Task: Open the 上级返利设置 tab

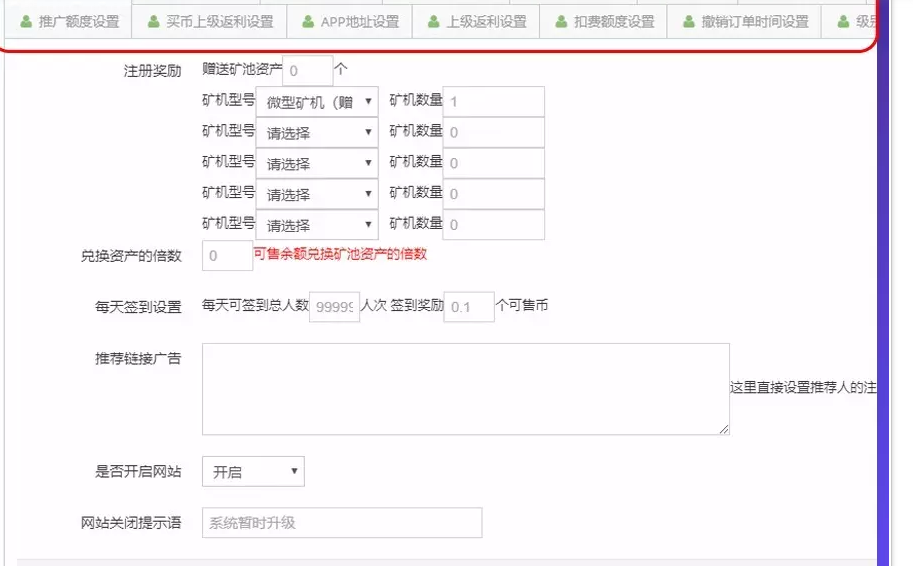Action: 476,21
